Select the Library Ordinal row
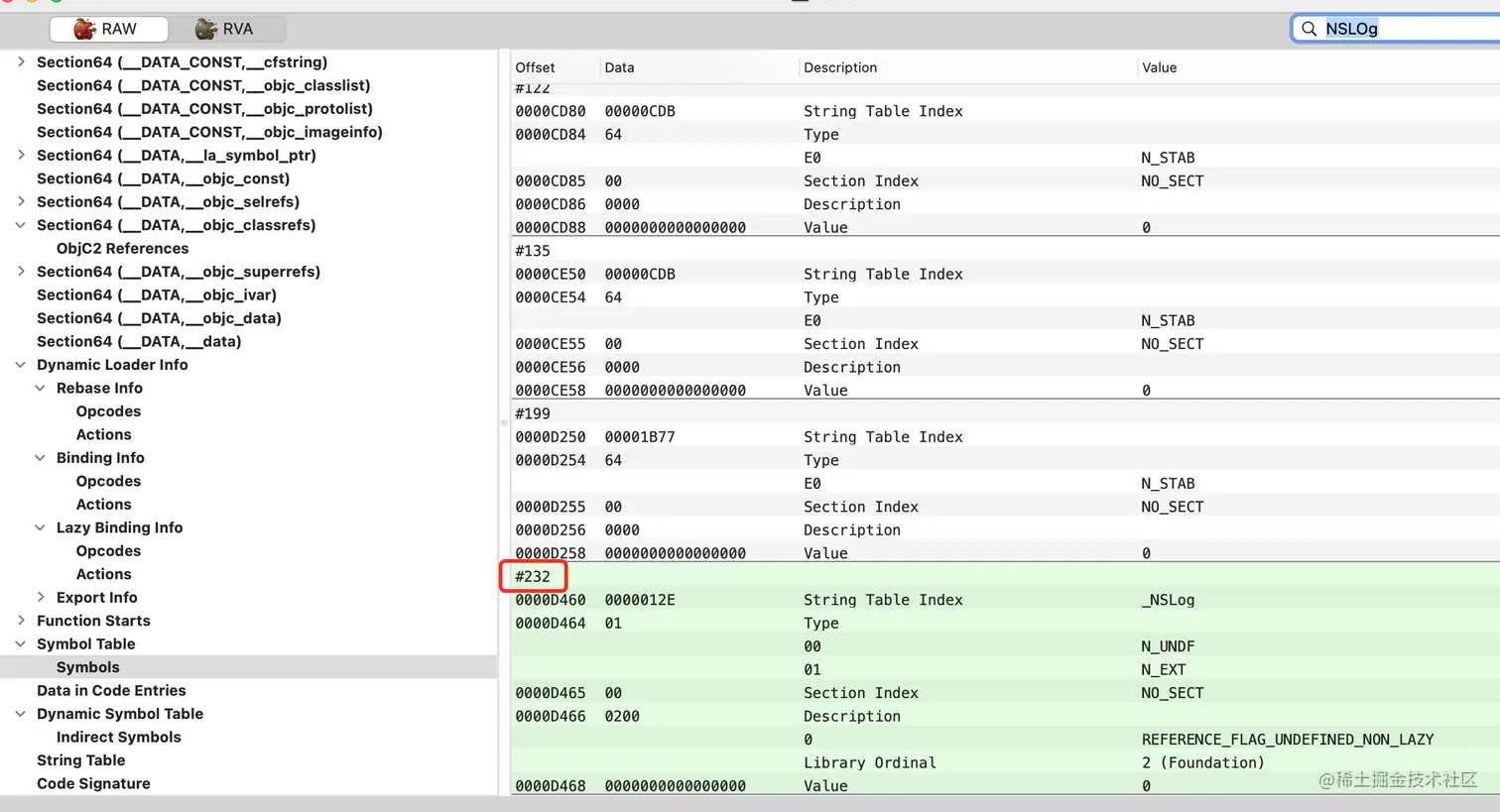The image size is (1500, 812). tap(1005, 762)
